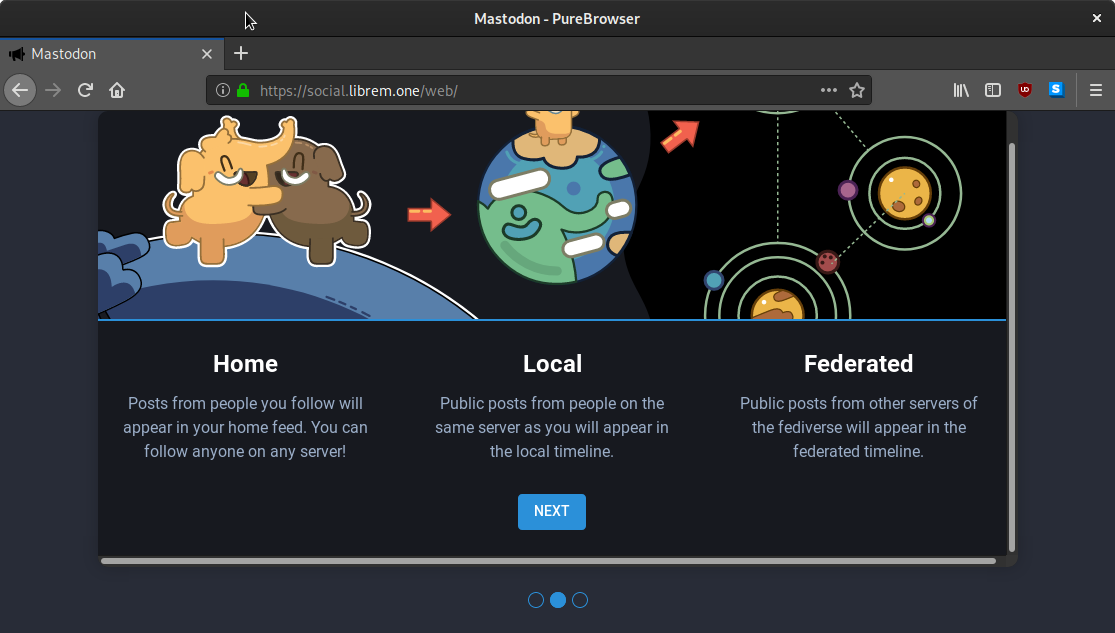Click the Home heading
Image resolution: width=1115 pixels, height=633 pixels.
[x=245, y=363]
